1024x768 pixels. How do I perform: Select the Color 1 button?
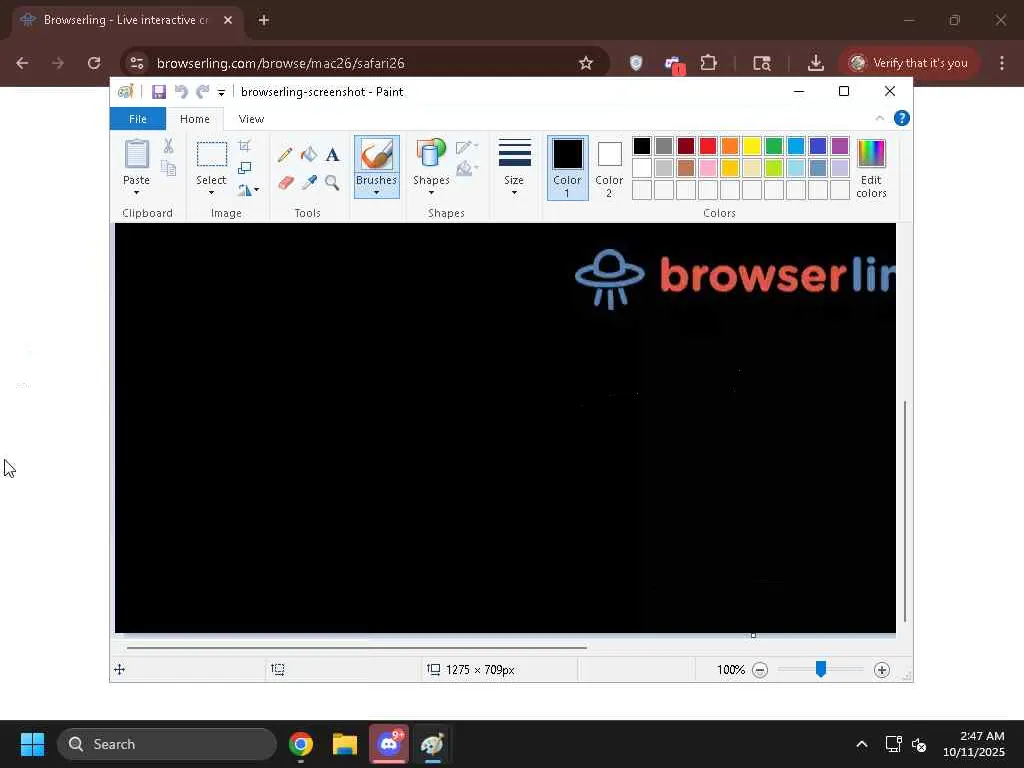click(568, 168)
